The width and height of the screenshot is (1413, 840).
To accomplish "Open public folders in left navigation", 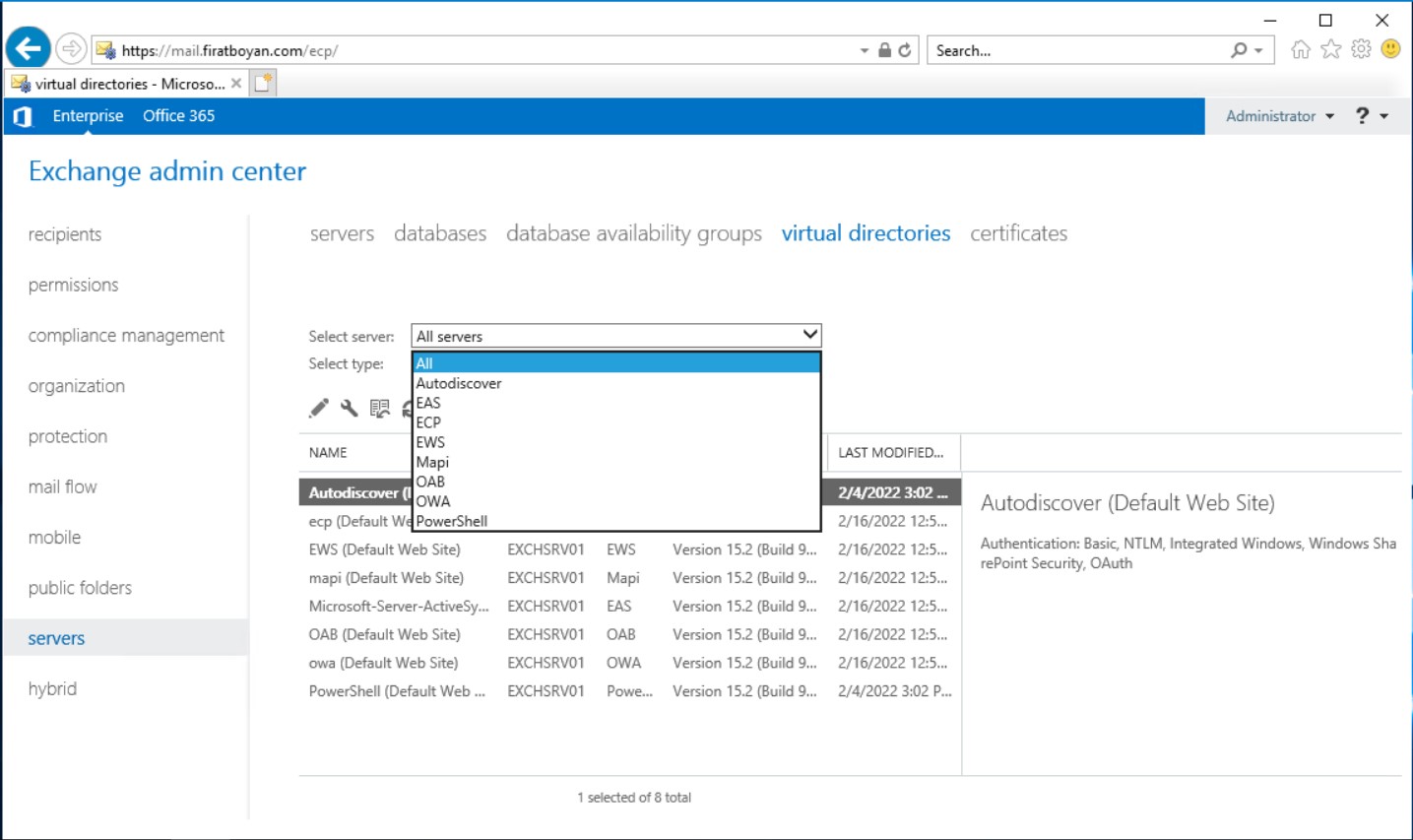I will point(80,588).
